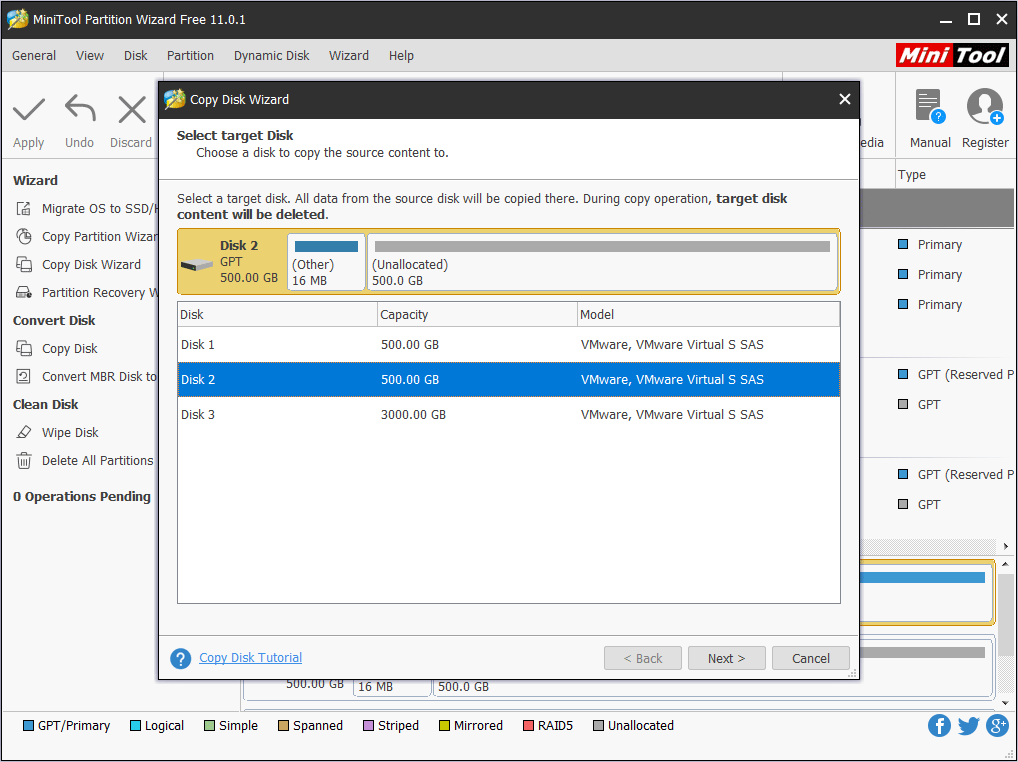Open the Copy Disk Tutorial link

pyautogui.click(x=250, y=658)
